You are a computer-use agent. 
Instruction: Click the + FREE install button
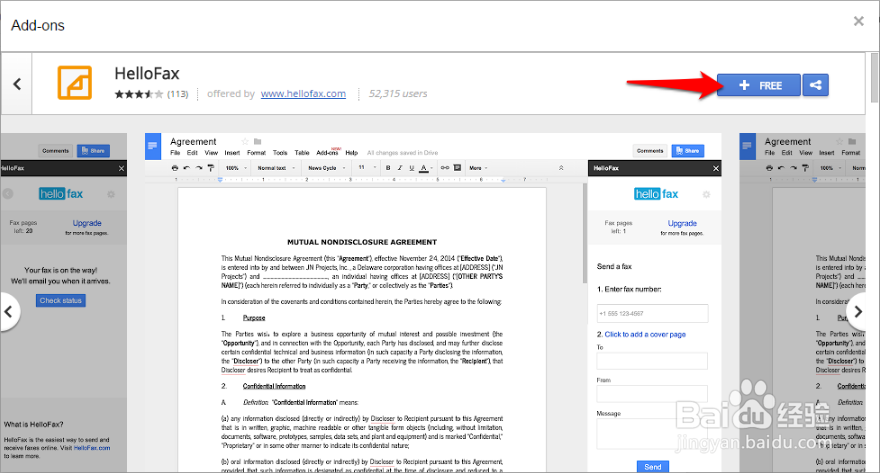coord(759,85)
